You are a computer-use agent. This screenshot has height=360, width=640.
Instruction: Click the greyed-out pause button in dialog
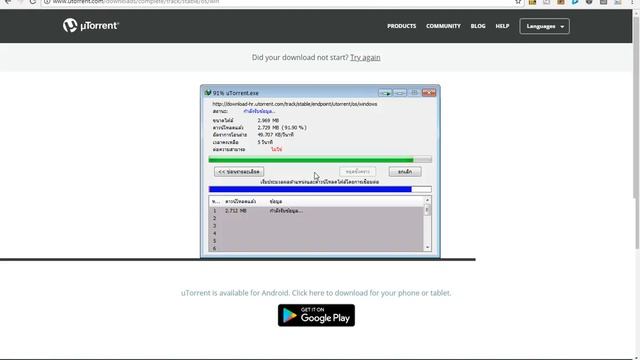(x=358, y=172)
